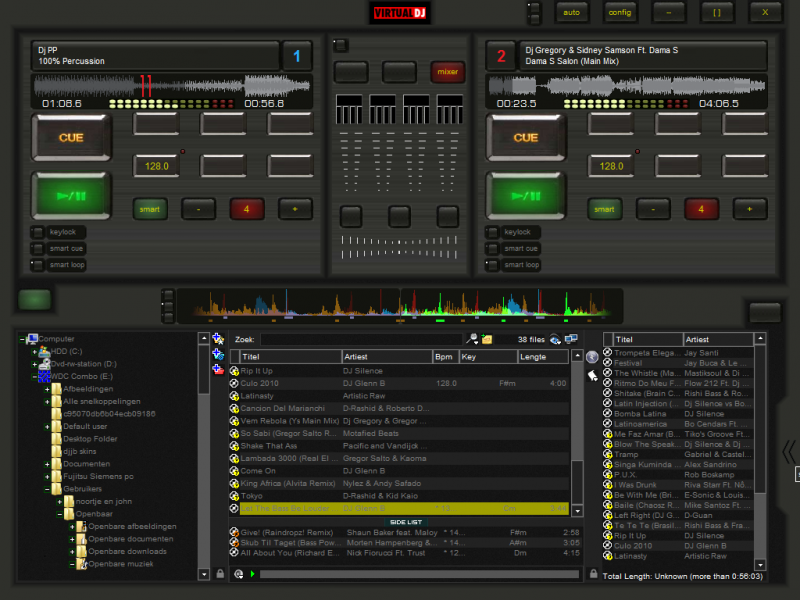Click the lock icon below the folder tree

[220, 573]
